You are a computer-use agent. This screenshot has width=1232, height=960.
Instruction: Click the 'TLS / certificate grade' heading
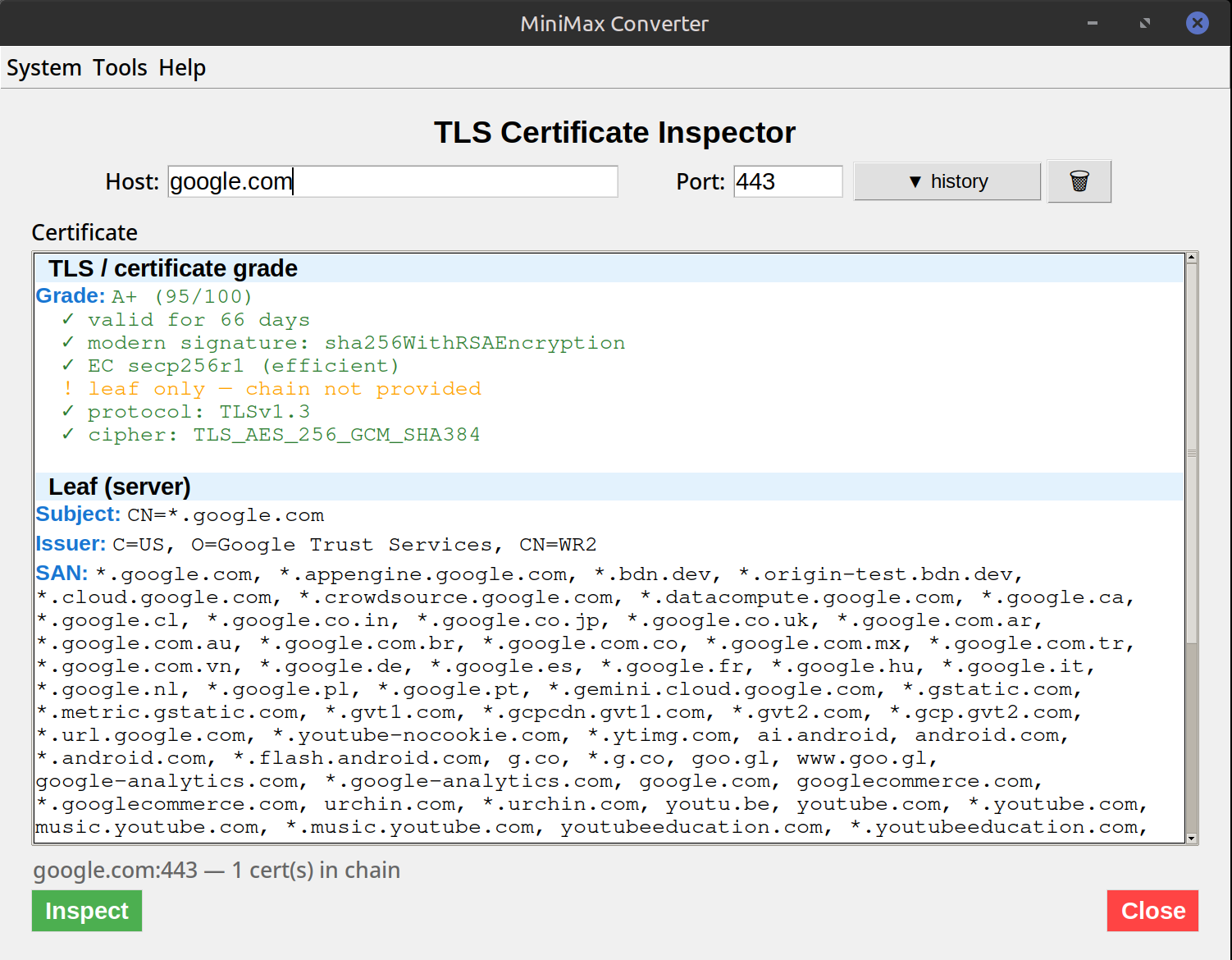click(x=173, y=268)
